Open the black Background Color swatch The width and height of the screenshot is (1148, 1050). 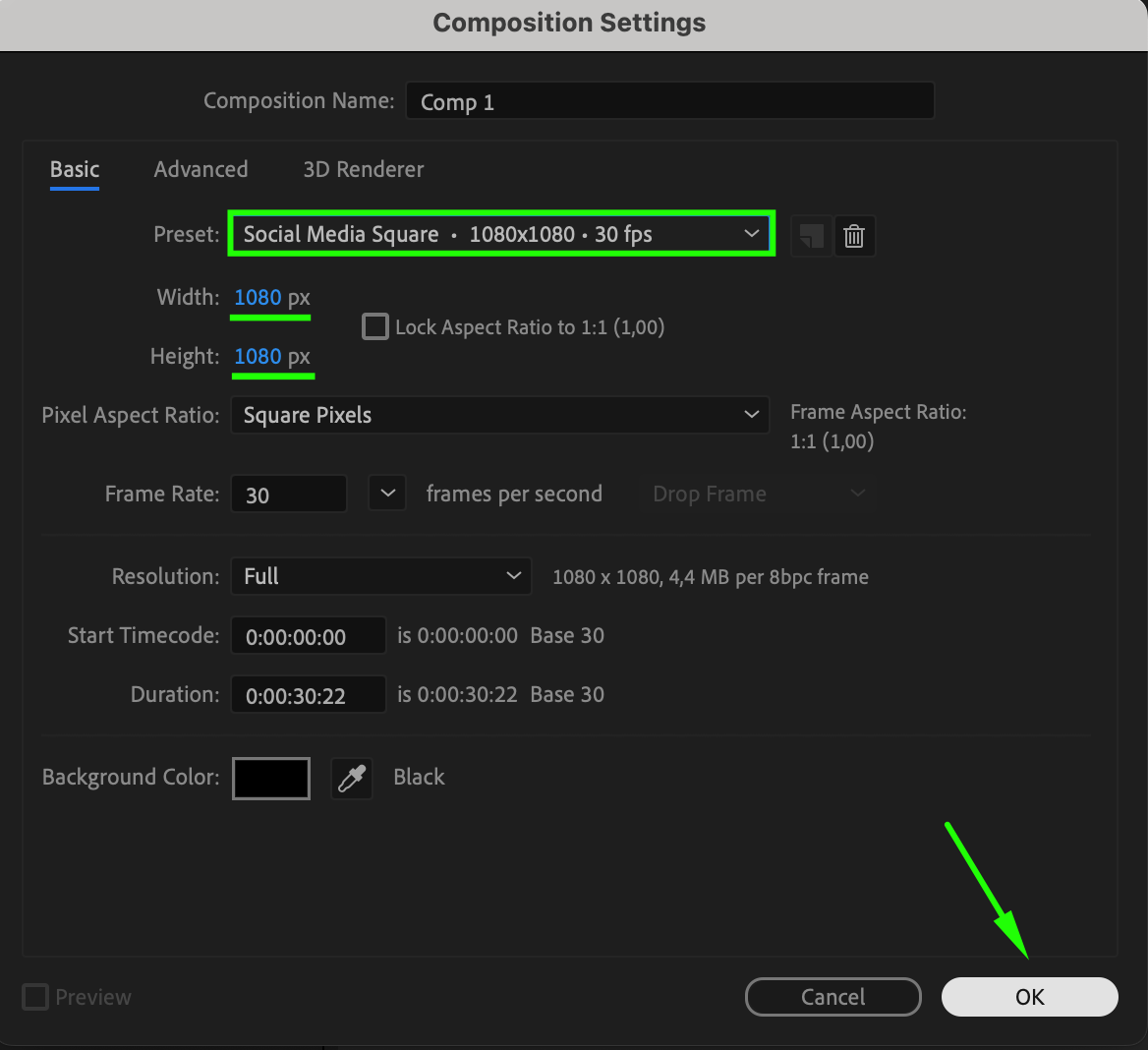[x=271, y=779]
